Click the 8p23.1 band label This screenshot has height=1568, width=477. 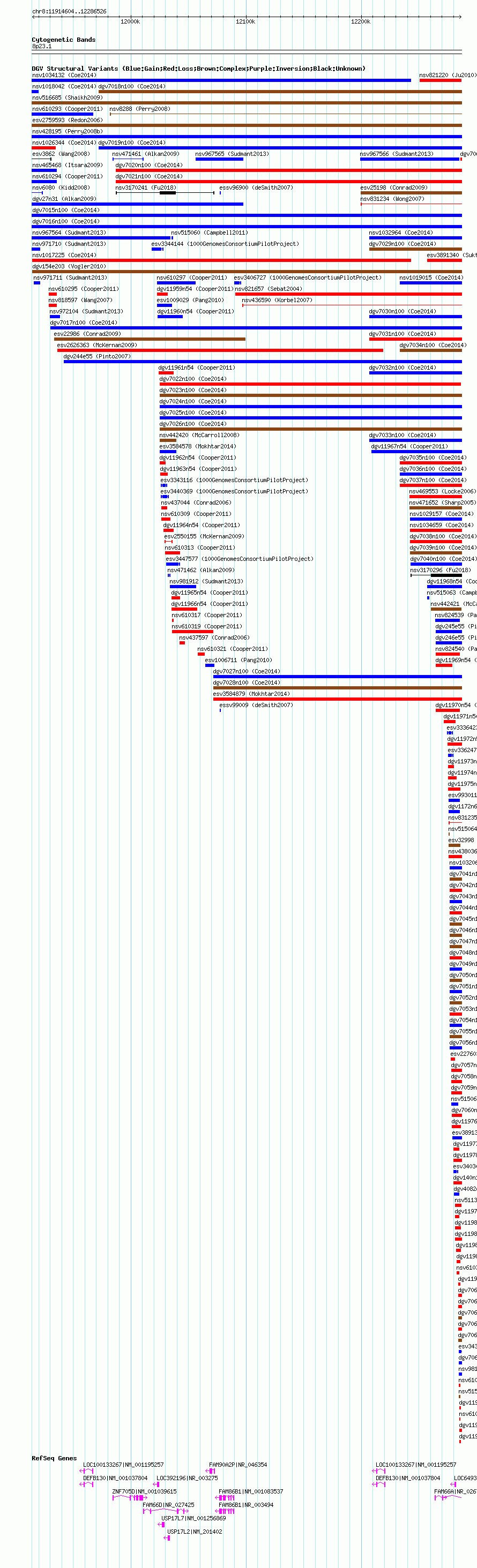42,46
